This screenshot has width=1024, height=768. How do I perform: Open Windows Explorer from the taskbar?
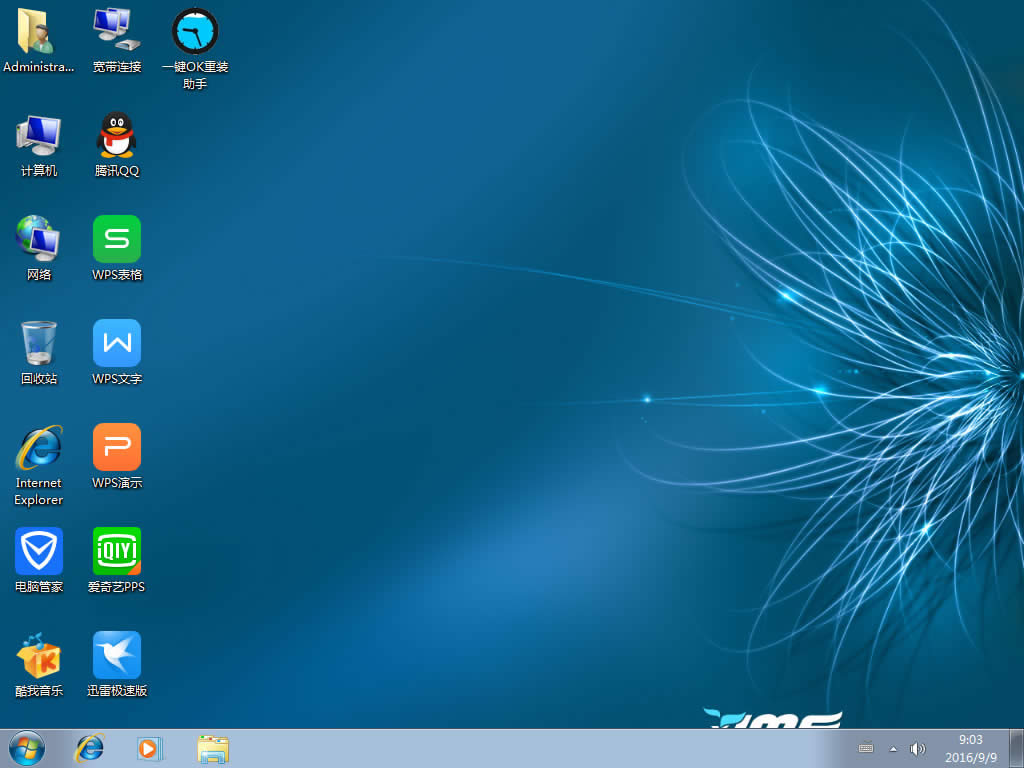coord(212,748)
